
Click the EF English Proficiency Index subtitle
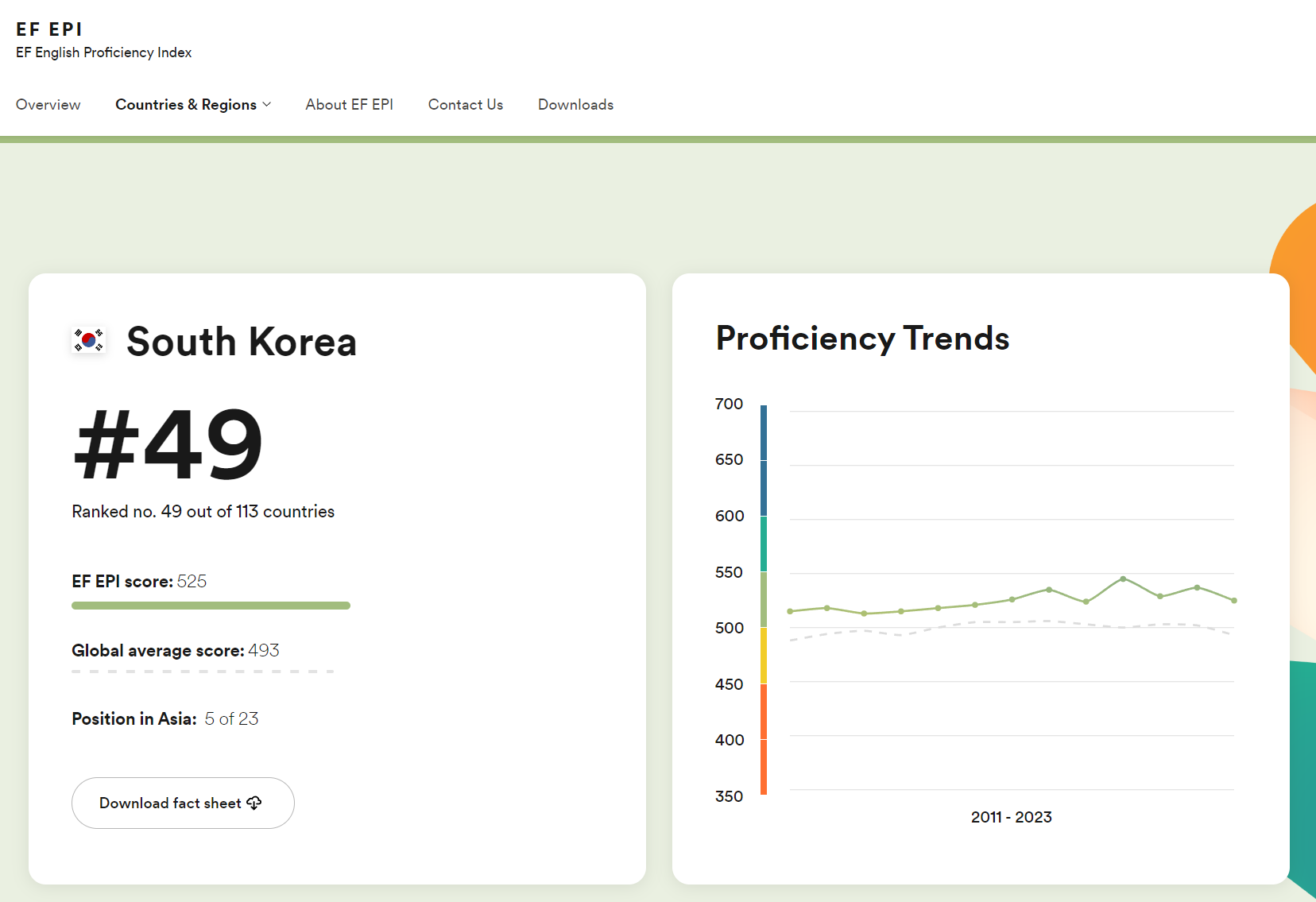coord(103,52)
